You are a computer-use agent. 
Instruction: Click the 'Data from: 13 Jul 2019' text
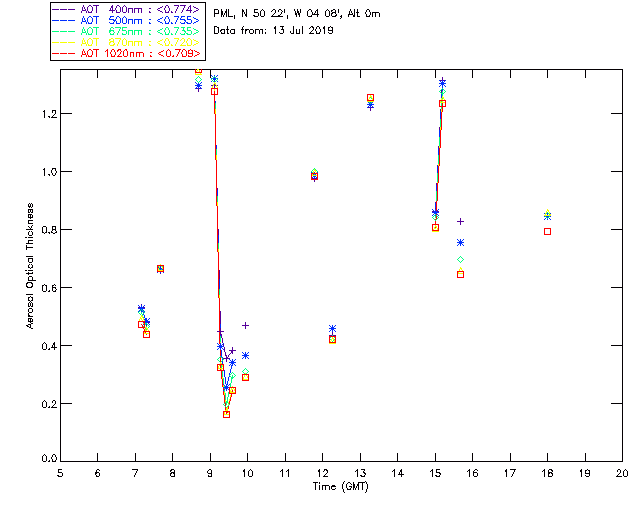tap(273, 31)
